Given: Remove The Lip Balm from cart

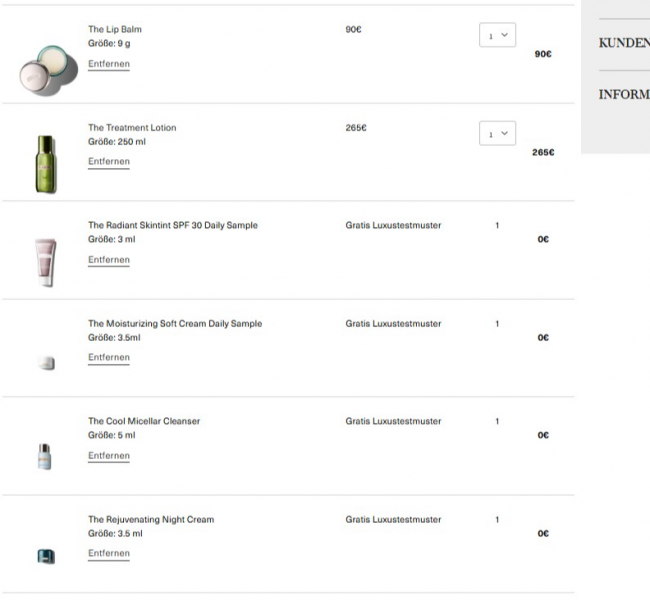Looking at the screenshot, I should 108,64.
